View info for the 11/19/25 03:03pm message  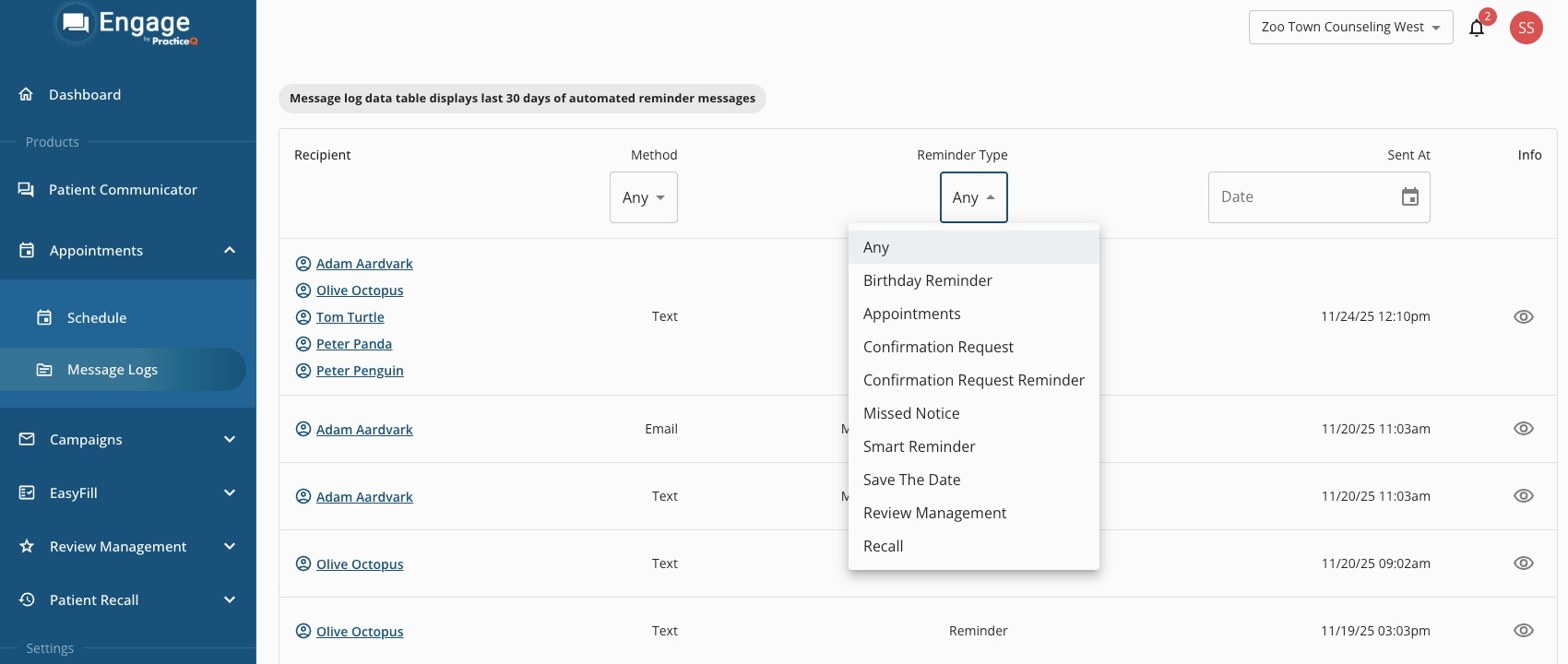[1523, 631]
